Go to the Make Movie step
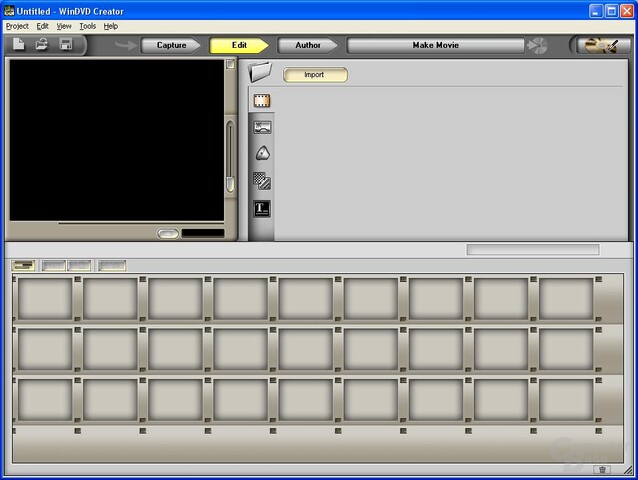Viewport: 638px width, 480px height. point(435,45)
